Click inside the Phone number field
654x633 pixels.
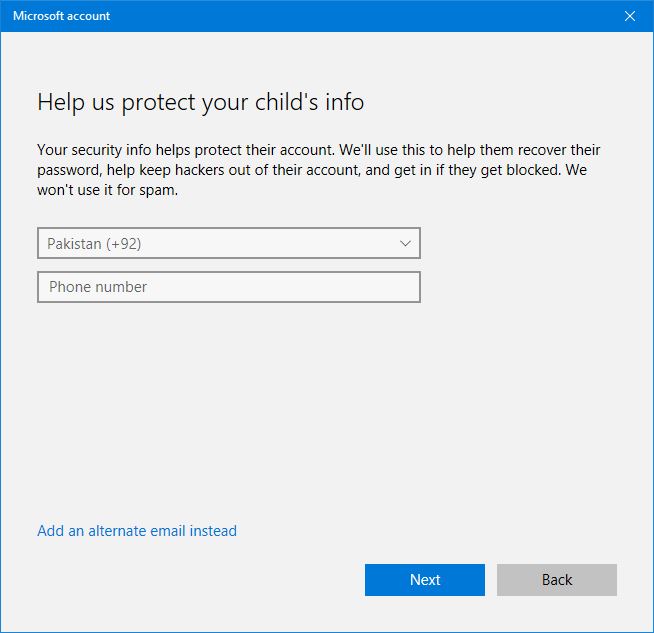pos(228,287)
